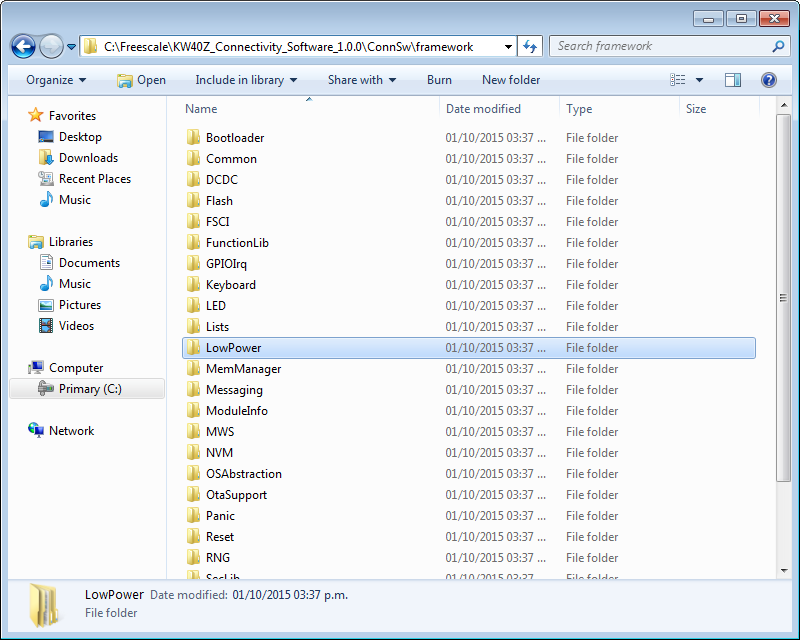Change your view icon button
The image size is (800, 640).
pyautogui.click(x=678, y=80)
